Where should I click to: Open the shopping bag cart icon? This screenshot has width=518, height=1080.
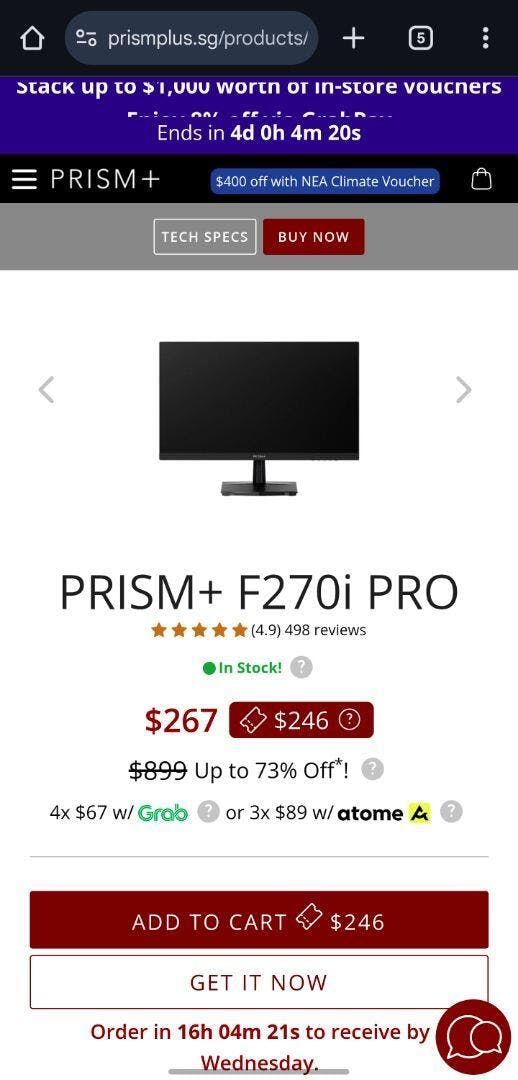tap(481, 179)
